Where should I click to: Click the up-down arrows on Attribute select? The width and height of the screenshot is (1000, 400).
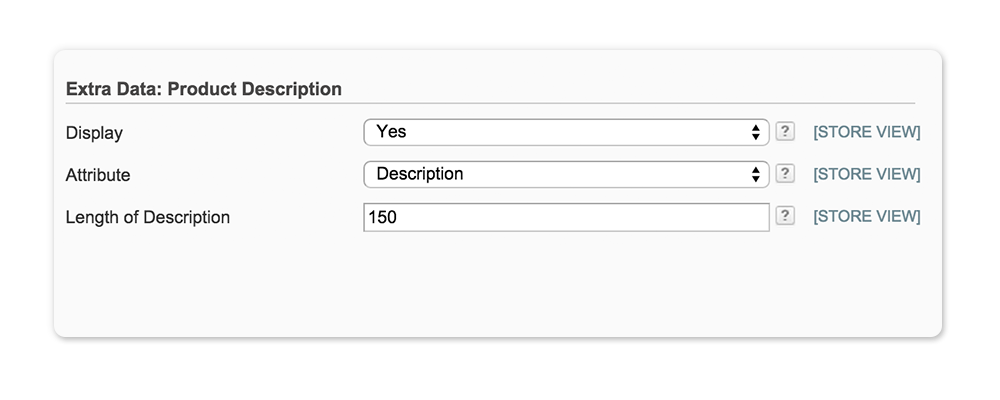755,174
